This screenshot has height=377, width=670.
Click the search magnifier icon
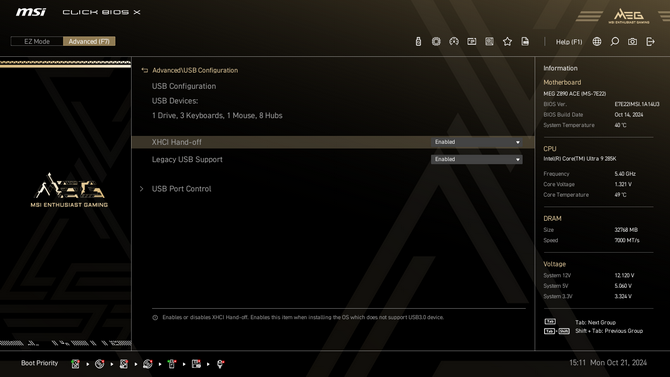(x=614, y=41)
